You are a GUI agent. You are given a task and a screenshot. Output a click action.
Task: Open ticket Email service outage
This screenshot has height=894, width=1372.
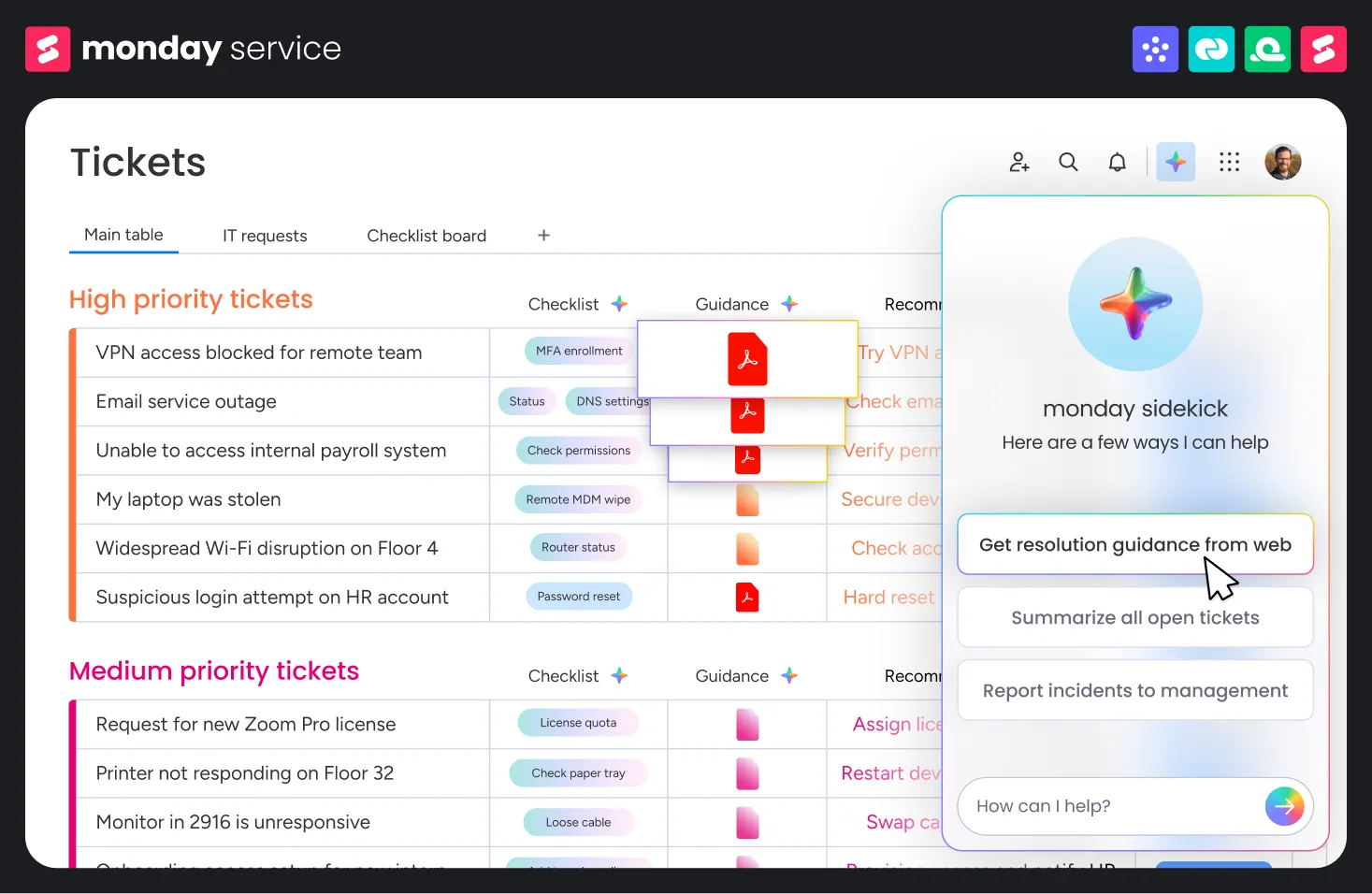click(186, 401)
